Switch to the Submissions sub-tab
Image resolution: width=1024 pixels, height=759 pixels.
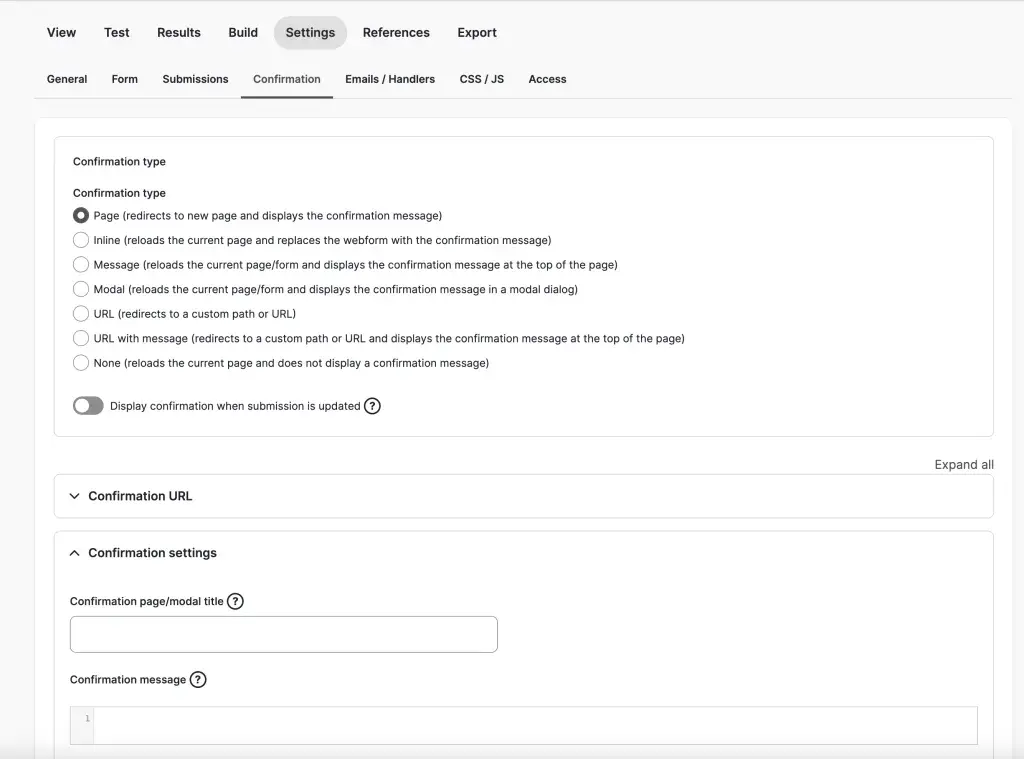pyautogui.click(x=195, y=79)
